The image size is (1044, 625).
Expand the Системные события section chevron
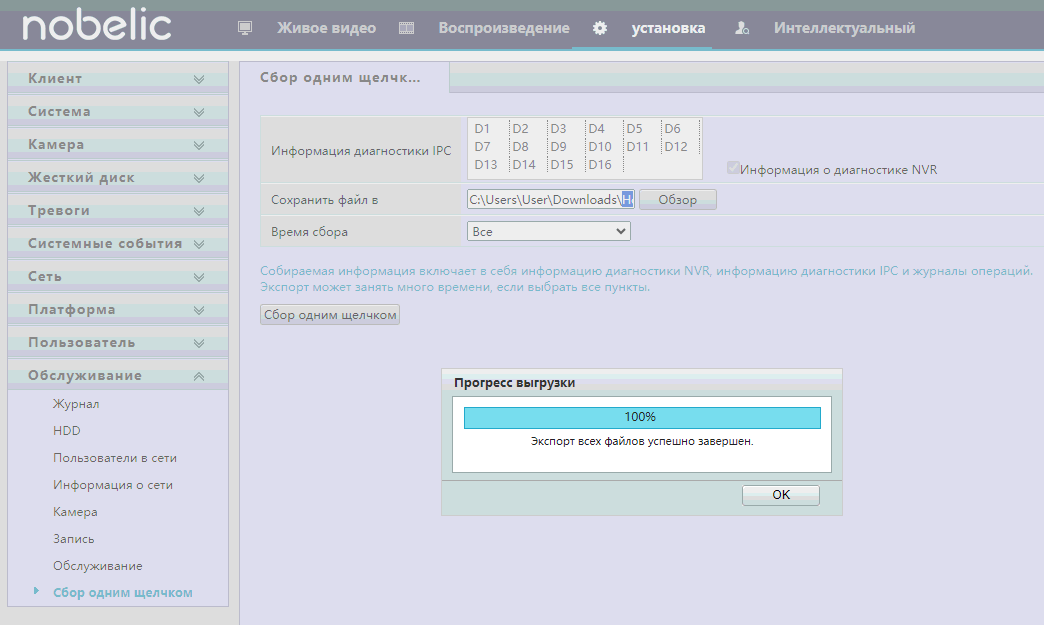coord(198,244)
